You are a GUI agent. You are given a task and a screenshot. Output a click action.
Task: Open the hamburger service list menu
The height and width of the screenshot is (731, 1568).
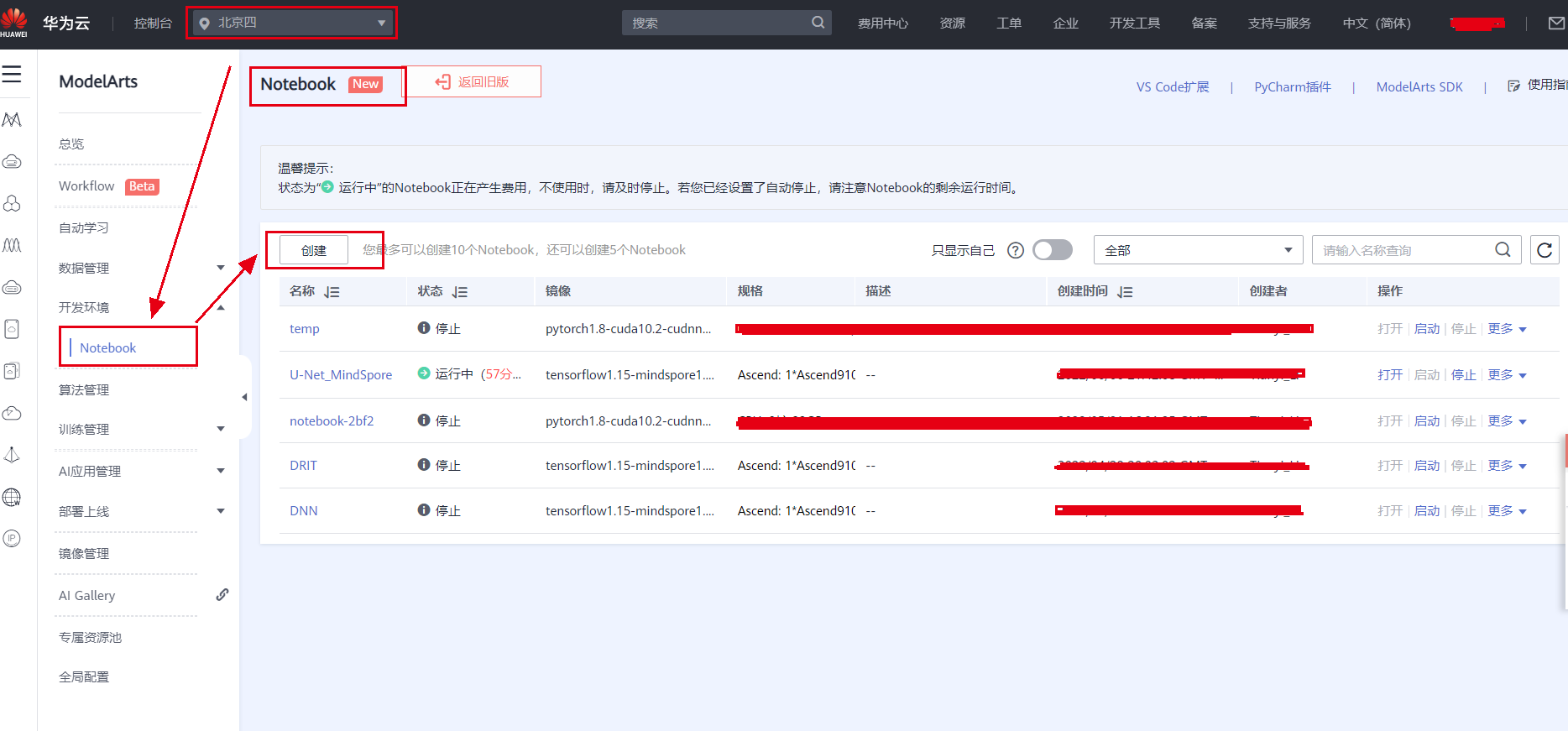(12, 75)
